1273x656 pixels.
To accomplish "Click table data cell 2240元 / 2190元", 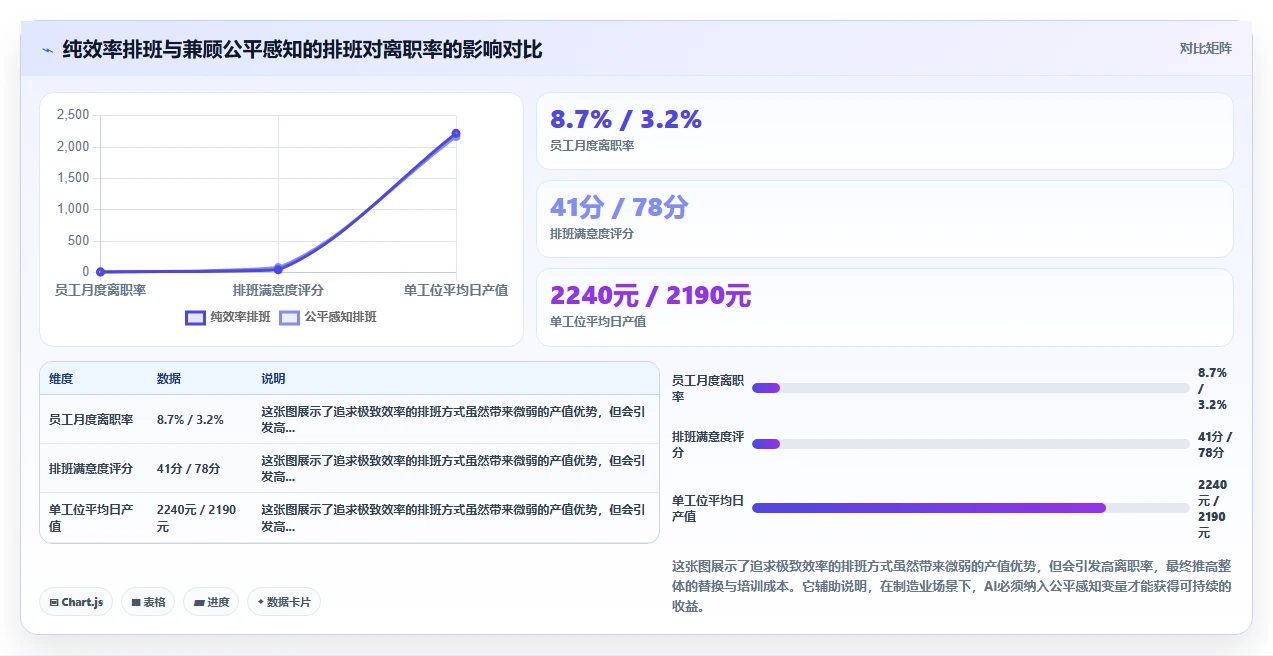I will coord(197,518).
